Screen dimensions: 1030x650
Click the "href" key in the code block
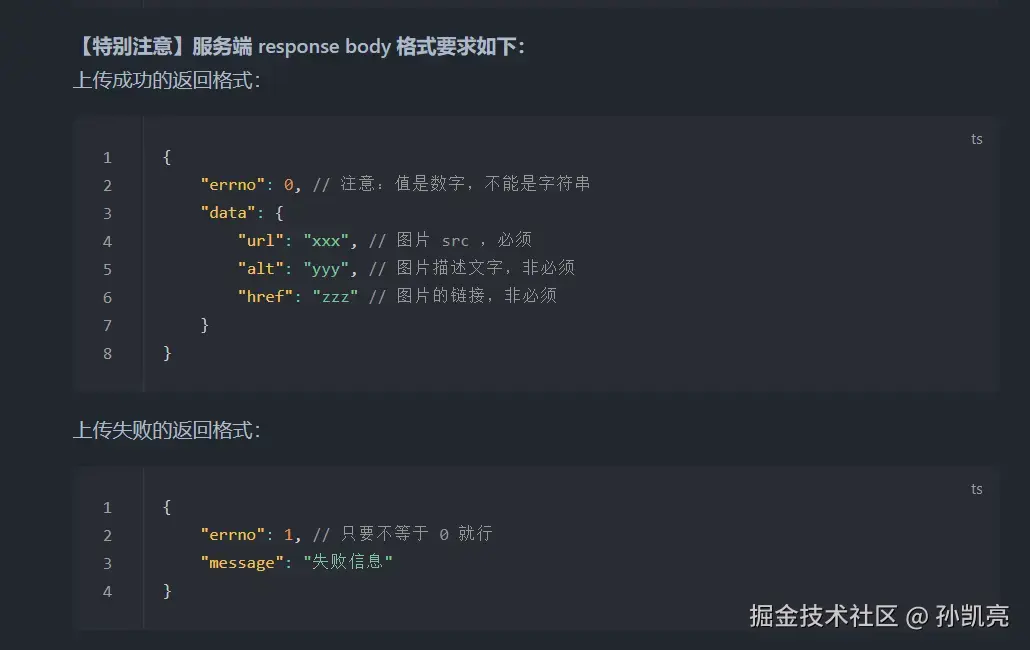(x=265, y=296)
